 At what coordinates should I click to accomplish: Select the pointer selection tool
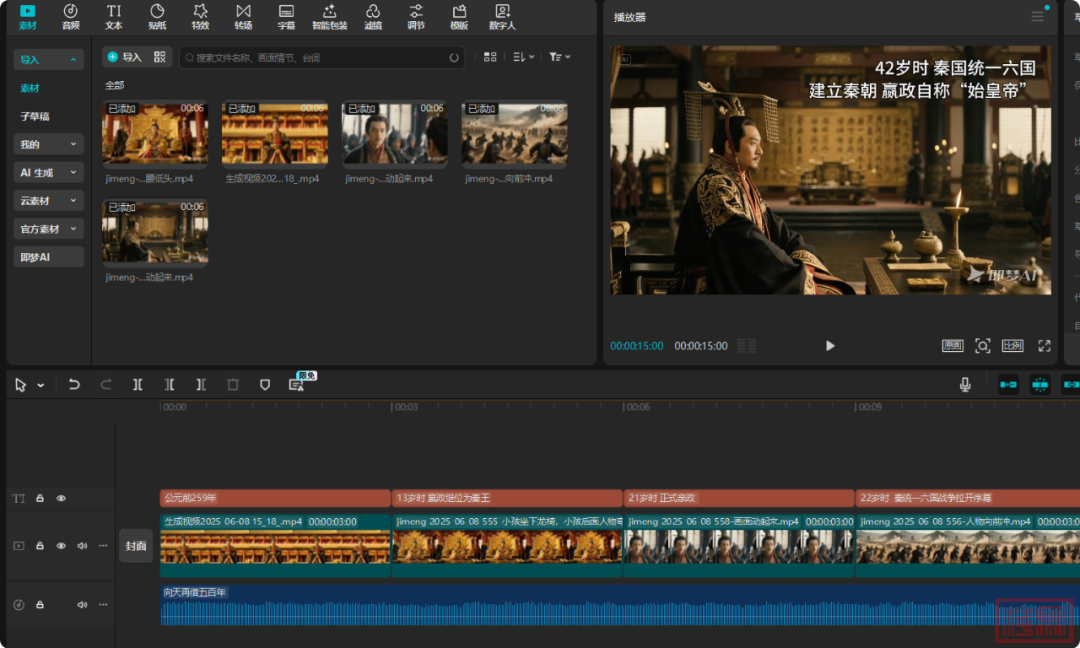[x=20, y=384]
